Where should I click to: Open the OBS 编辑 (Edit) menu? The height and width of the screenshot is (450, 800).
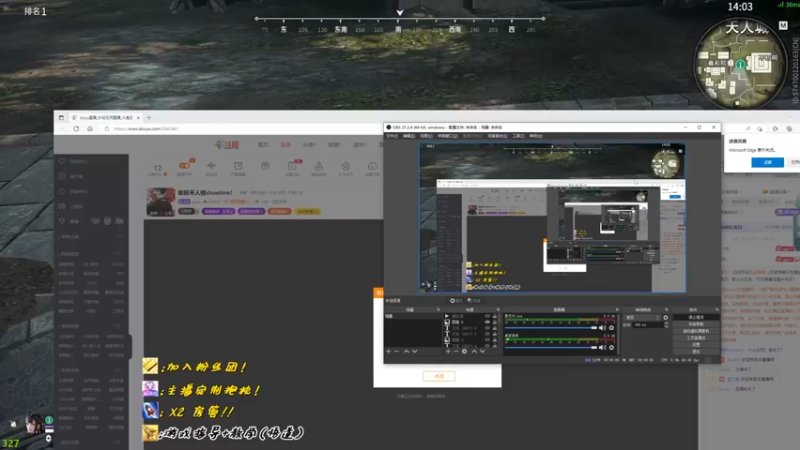409,136
